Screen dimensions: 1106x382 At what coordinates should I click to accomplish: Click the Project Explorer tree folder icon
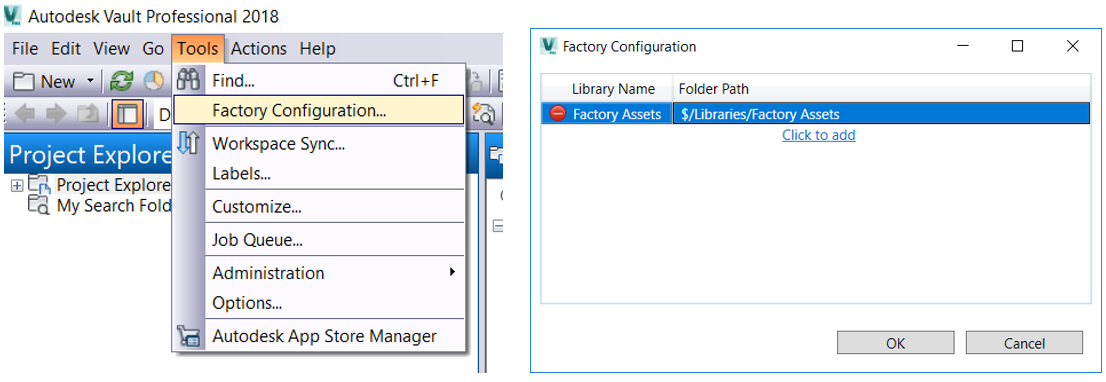point(40,185)
